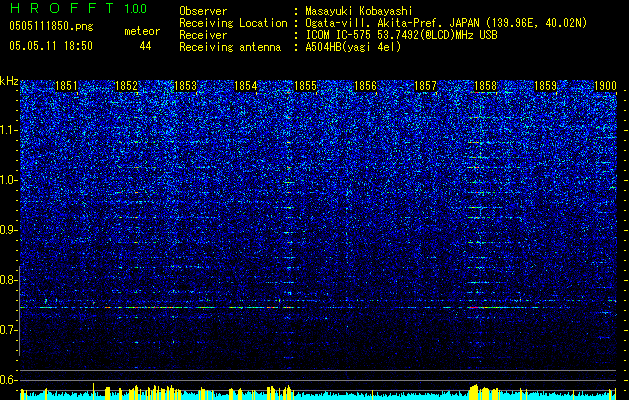Click the date 05.05.11 18:50

coord(51,46)
